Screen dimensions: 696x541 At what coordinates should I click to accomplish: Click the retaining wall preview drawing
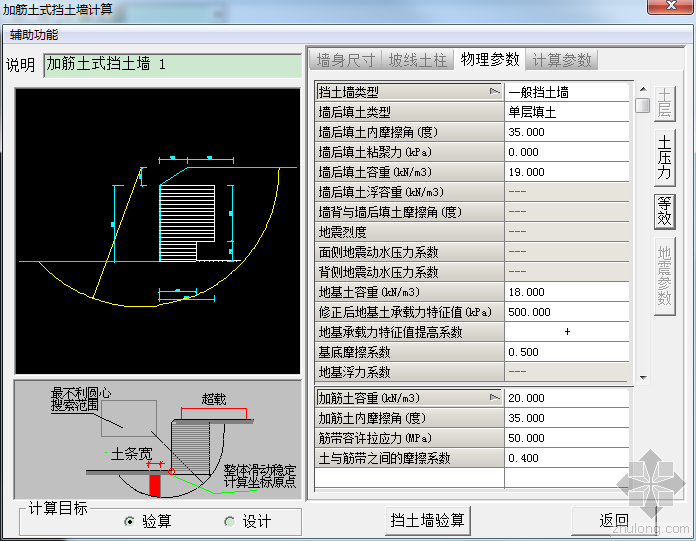click(158, 228)
